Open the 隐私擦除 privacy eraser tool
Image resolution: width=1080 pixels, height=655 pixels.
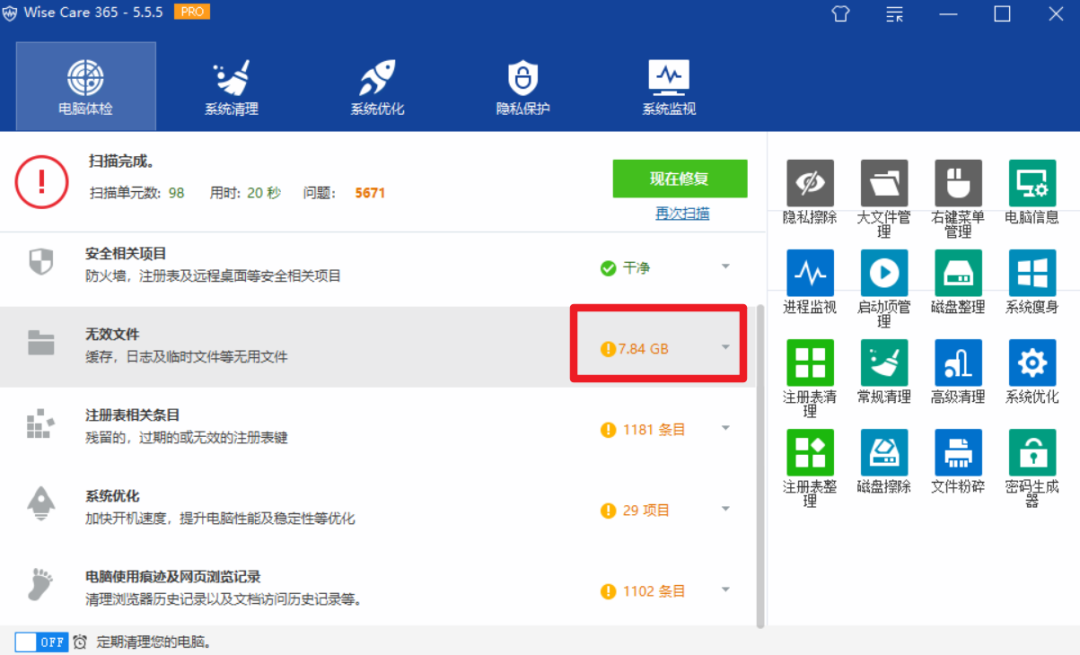[810, 183]
